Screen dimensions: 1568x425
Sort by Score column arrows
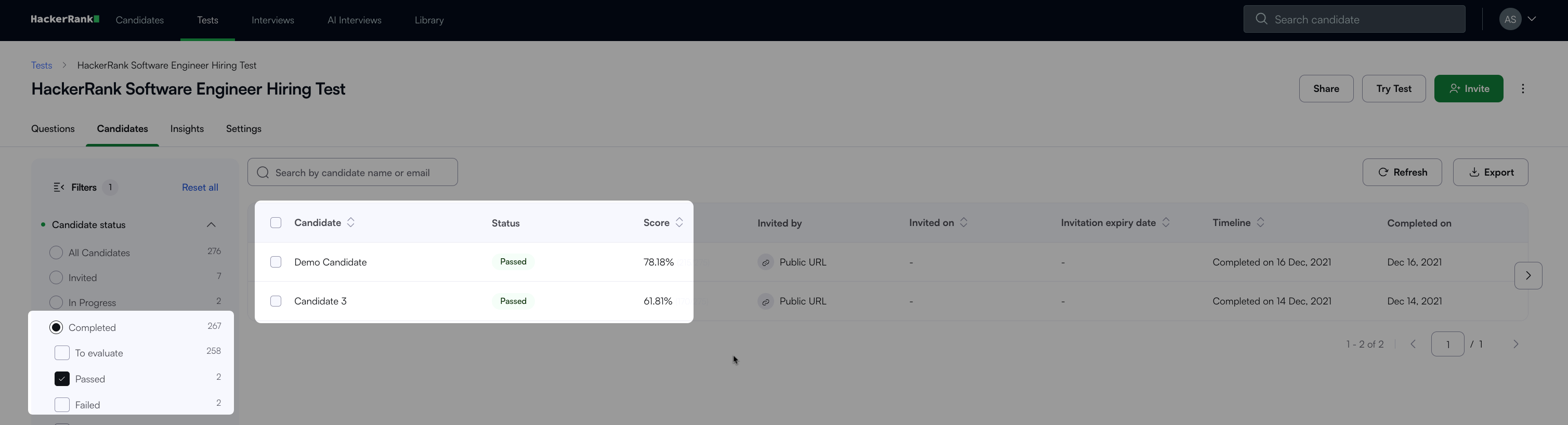tap(680, 223)
